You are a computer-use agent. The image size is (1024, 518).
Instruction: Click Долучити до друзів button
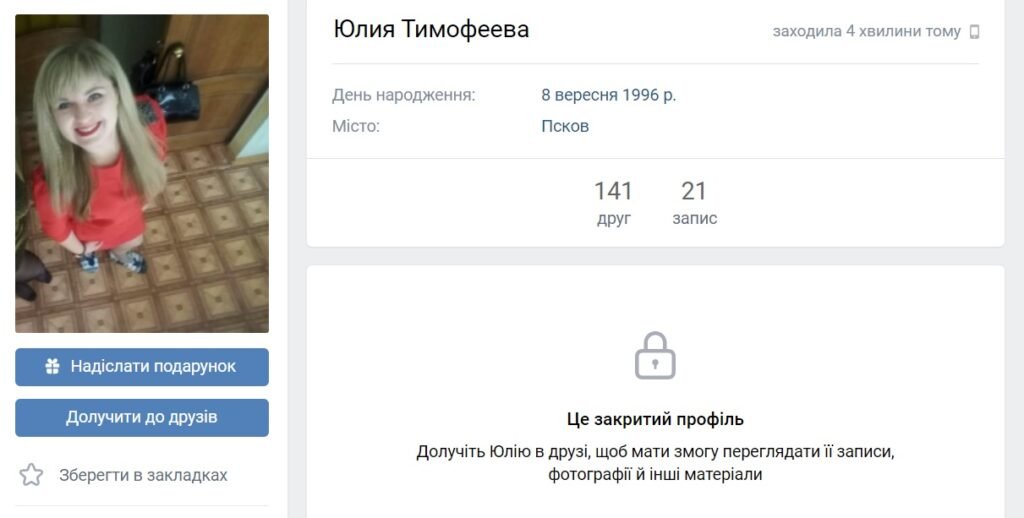[142, 417]
